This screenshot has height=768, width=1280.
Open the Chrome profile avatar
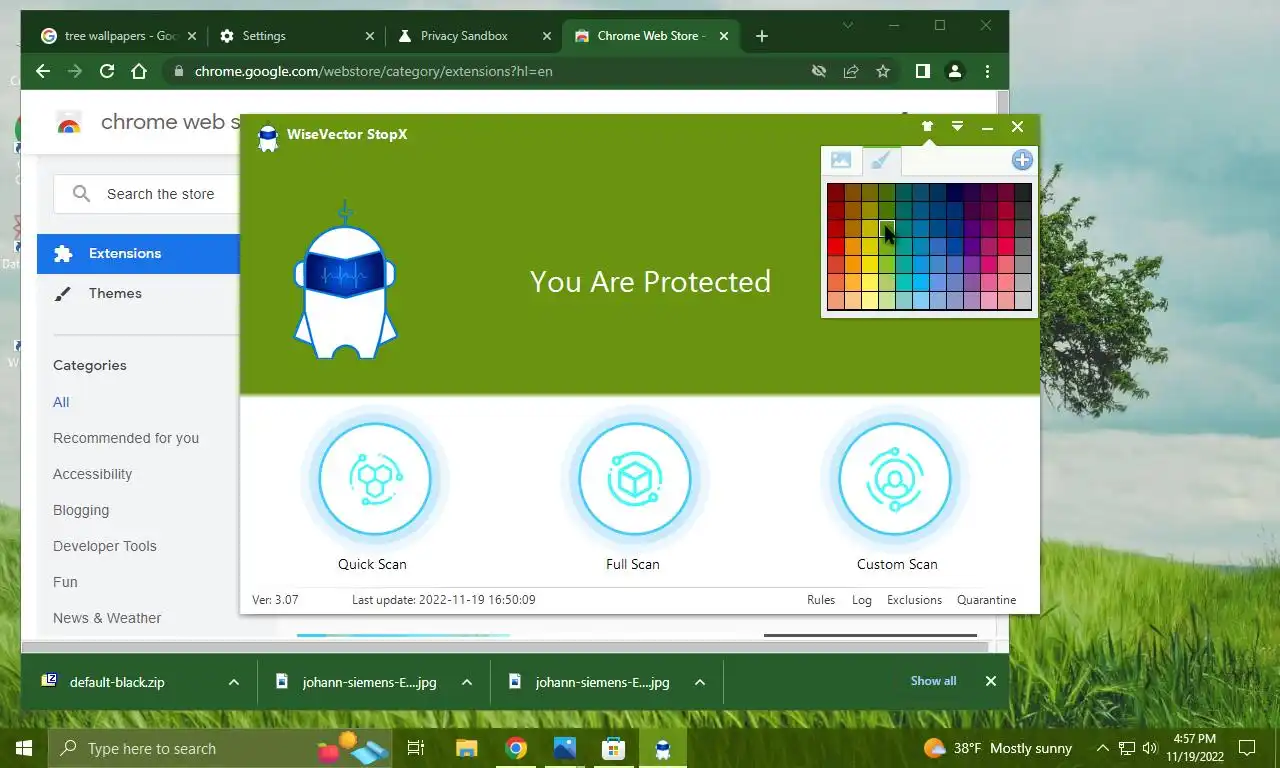pos(955,71)
